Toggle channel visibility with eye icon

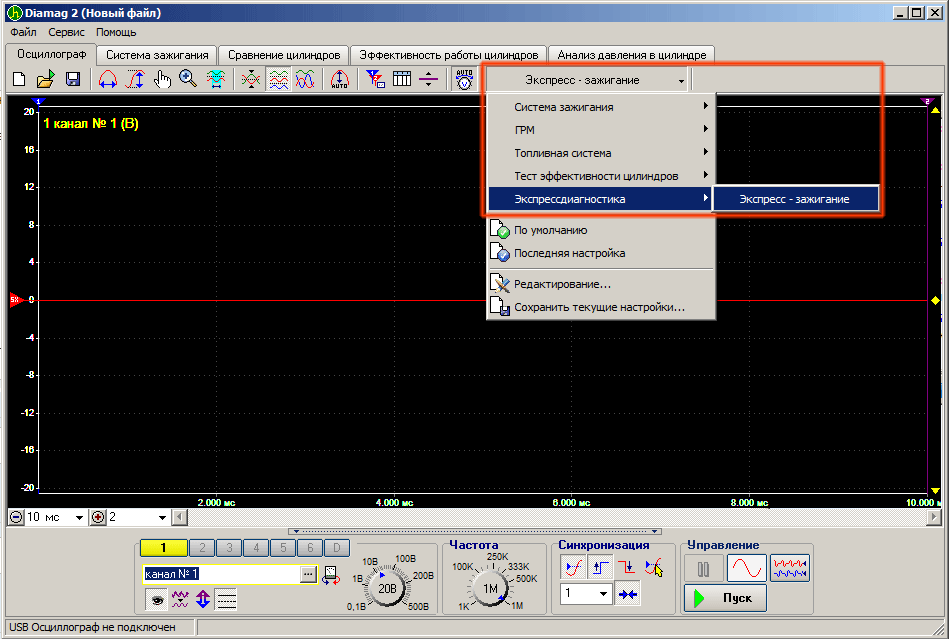[x=157, y=600]
